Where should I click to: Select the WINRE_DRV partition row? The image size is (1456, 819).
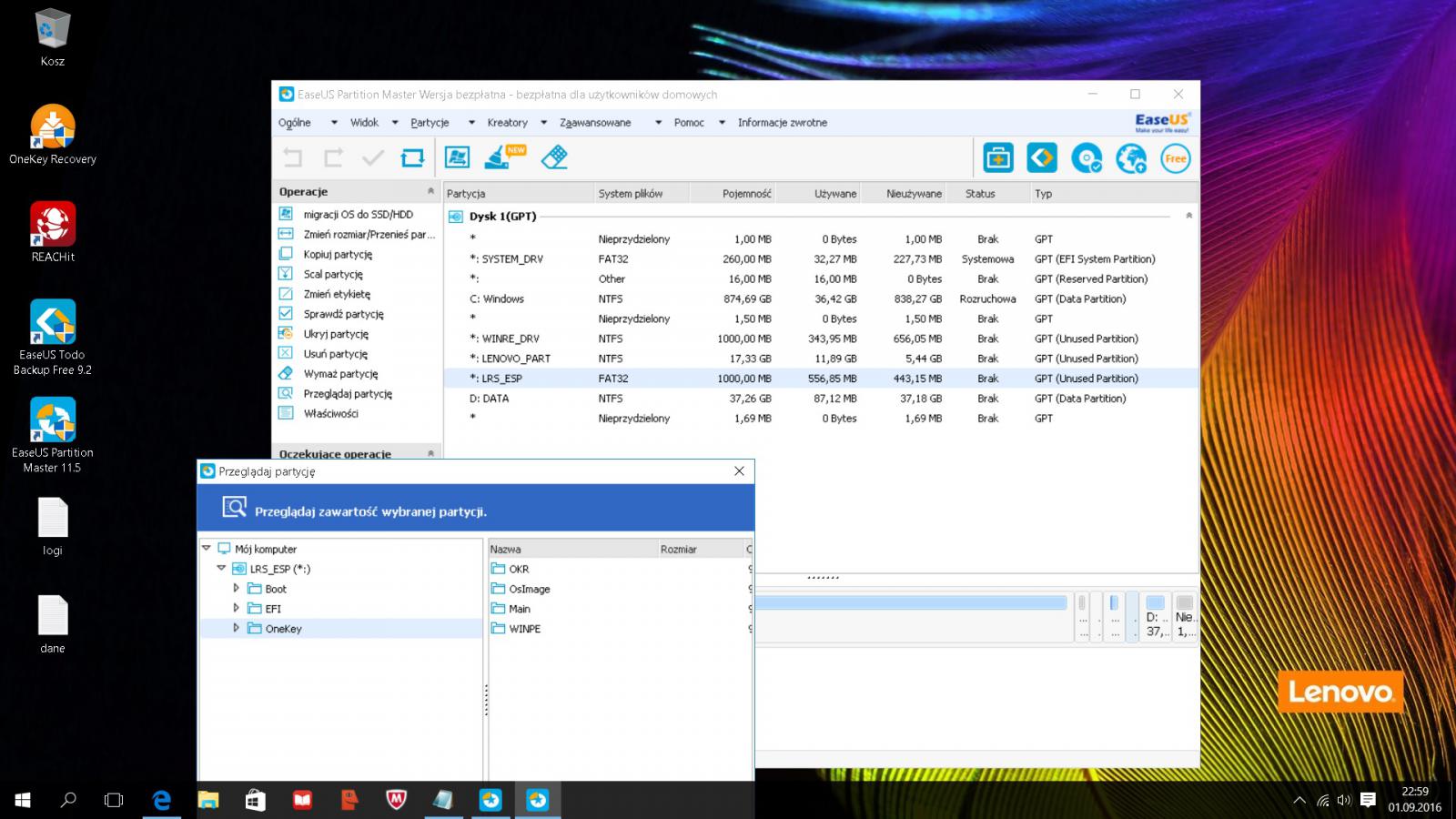tap(820, 339)
